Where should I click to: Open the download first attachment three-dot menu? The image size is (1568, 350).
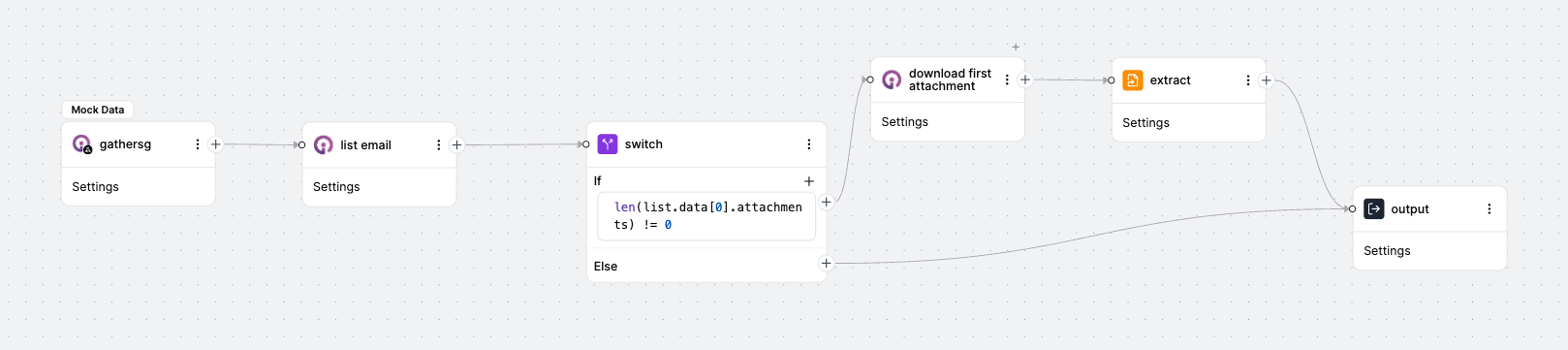pos(1007,80)
